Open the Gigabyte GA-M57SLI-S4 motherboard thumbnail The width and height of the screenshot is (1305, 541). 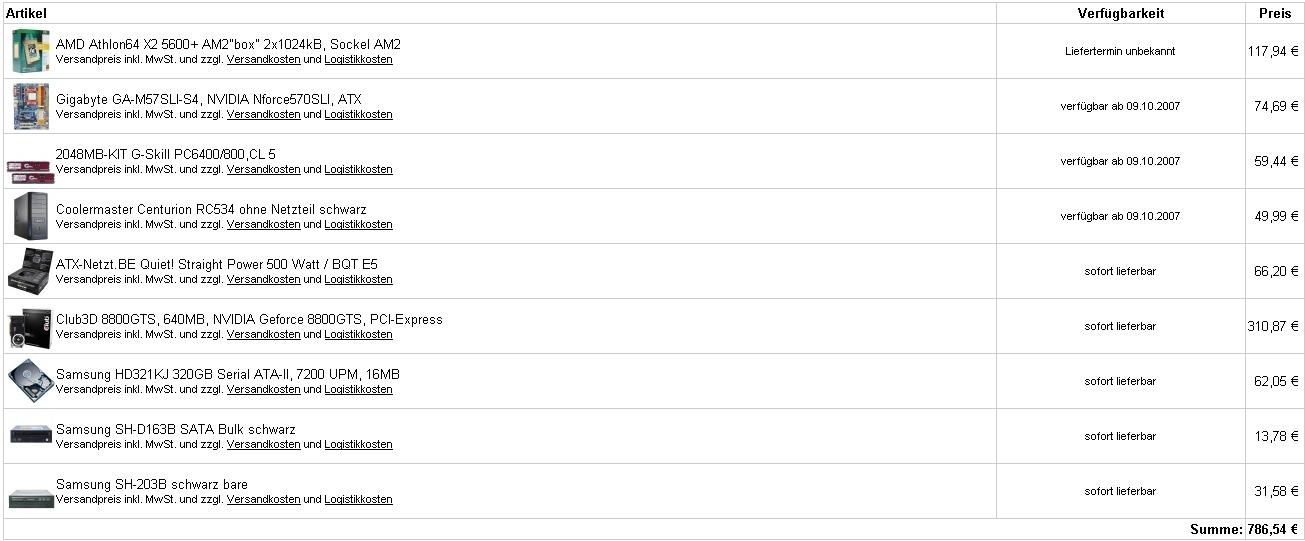click(x=30, y=106)
